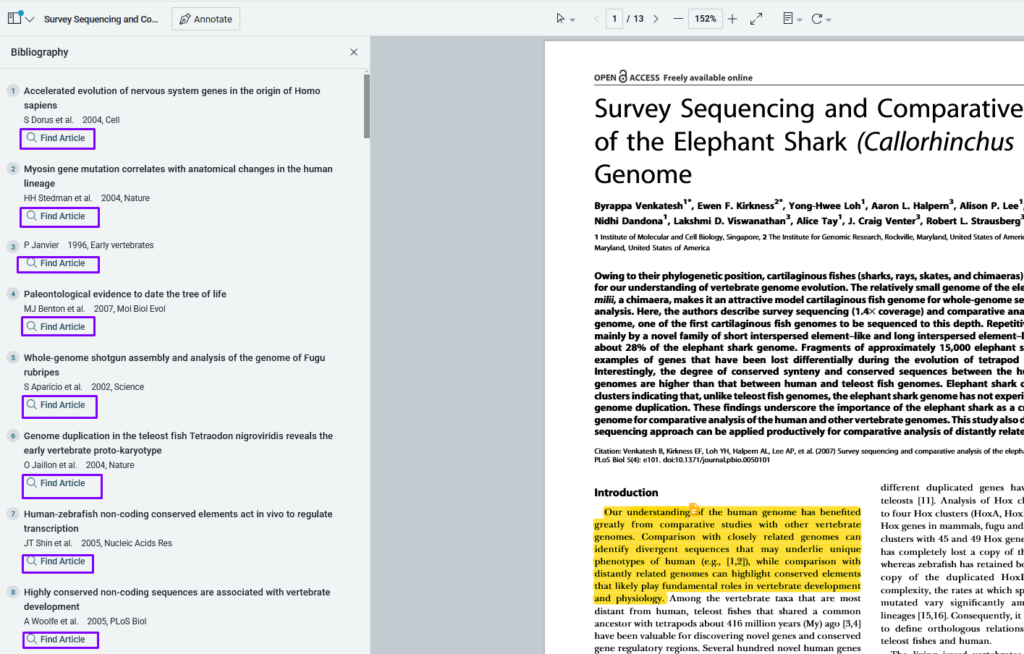Find Article for Myosin gene mutation reference

[58, 216]
